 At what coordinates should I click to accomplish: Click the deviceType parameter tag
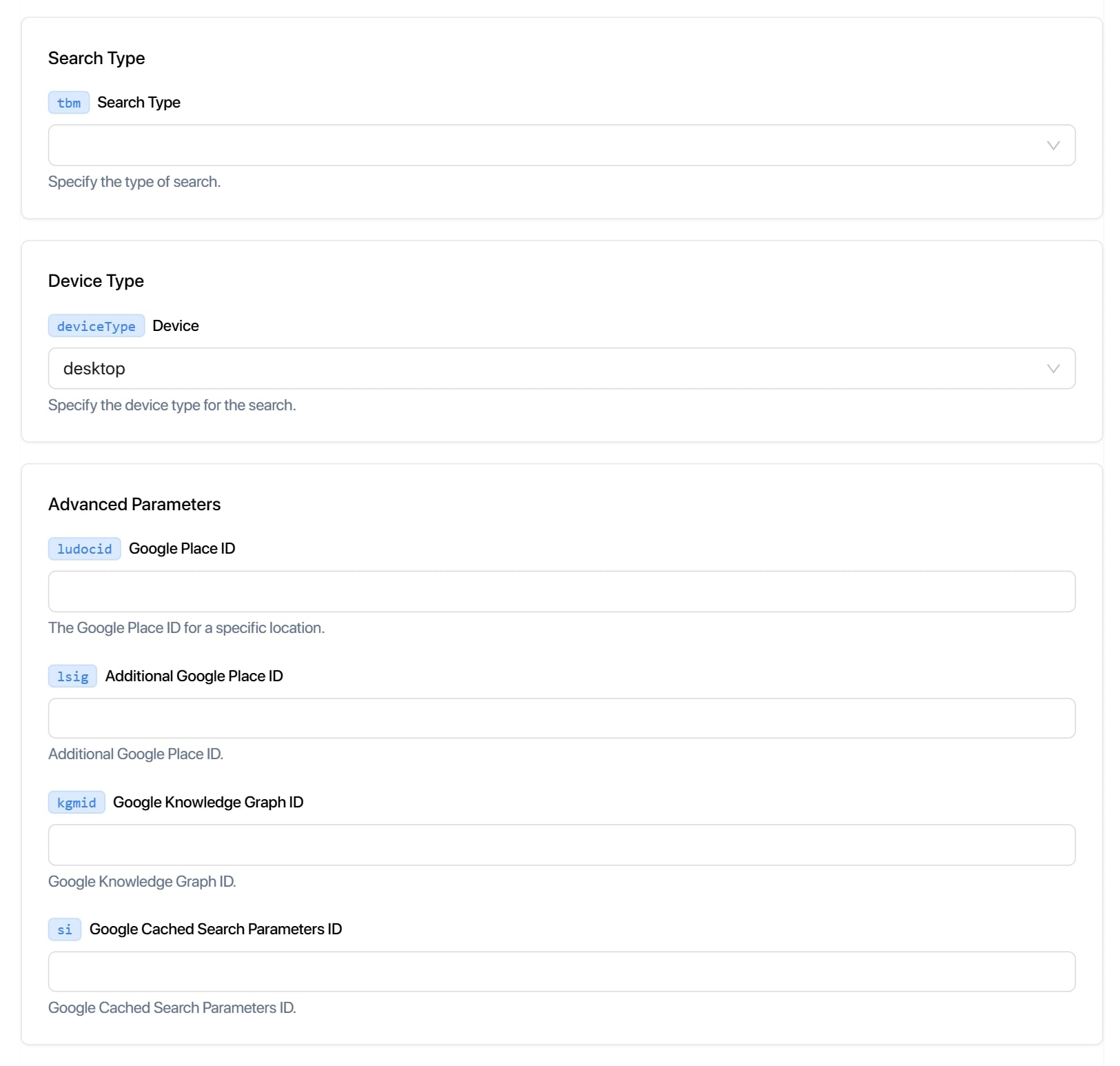click(x=96, y=326)
